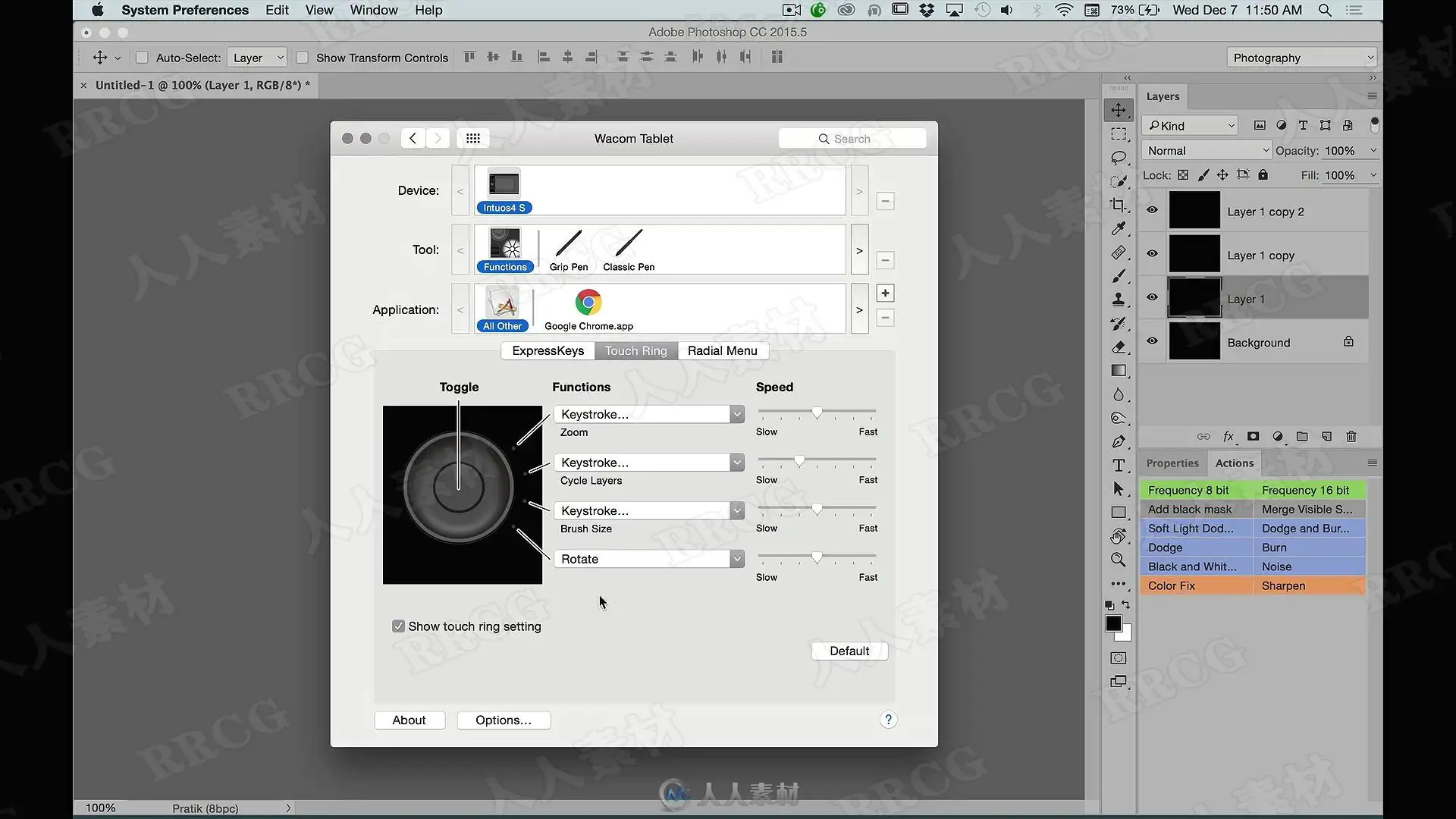Viewport: 1456px width, 819px height.
Task: Run Frequency 8 bit action
Action: coord(1196,490)
